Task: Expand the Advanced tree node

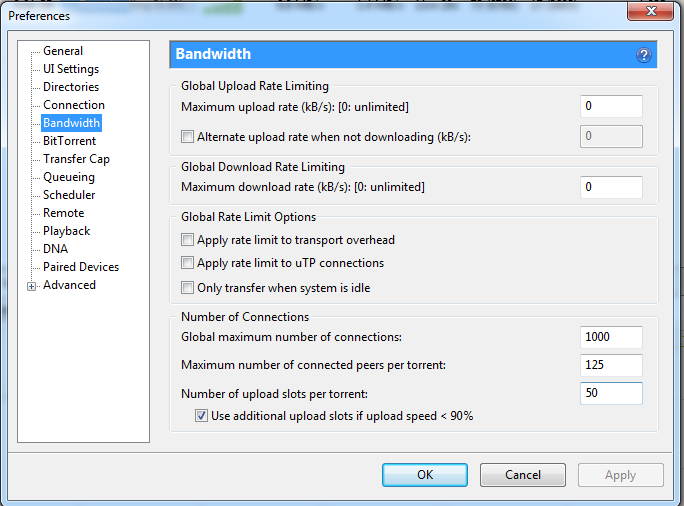Action: tap(31, 287)
